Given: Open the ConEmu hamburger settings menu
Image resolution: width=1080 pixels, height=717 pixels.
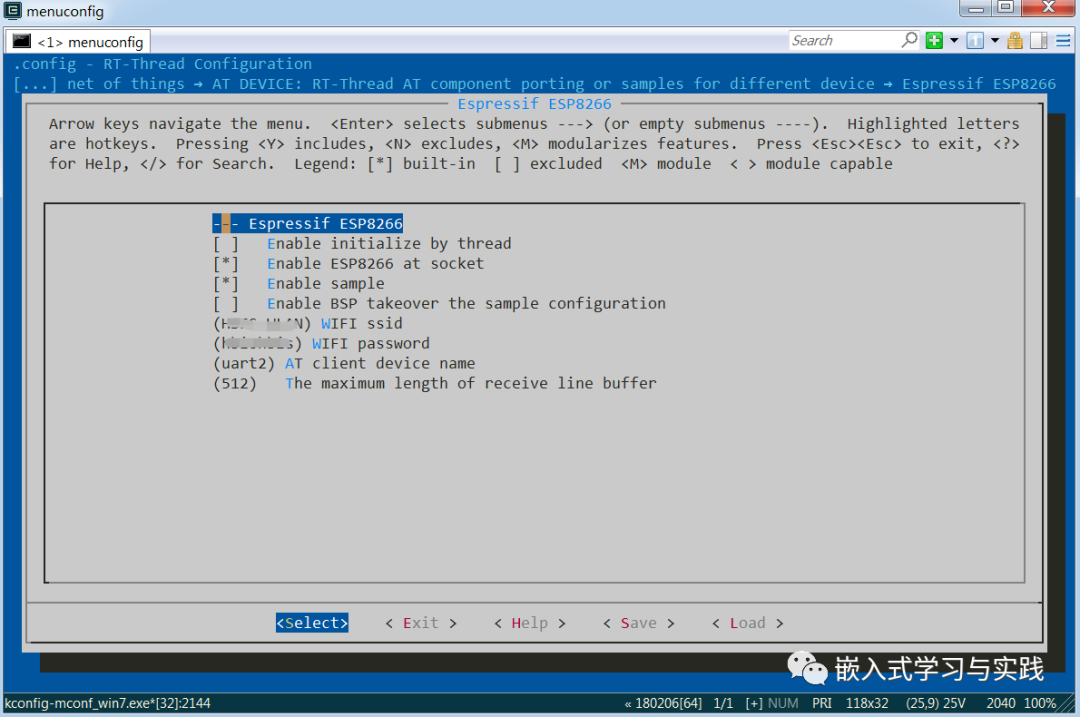Looking at the screenshot, I should coord(1063,41).
